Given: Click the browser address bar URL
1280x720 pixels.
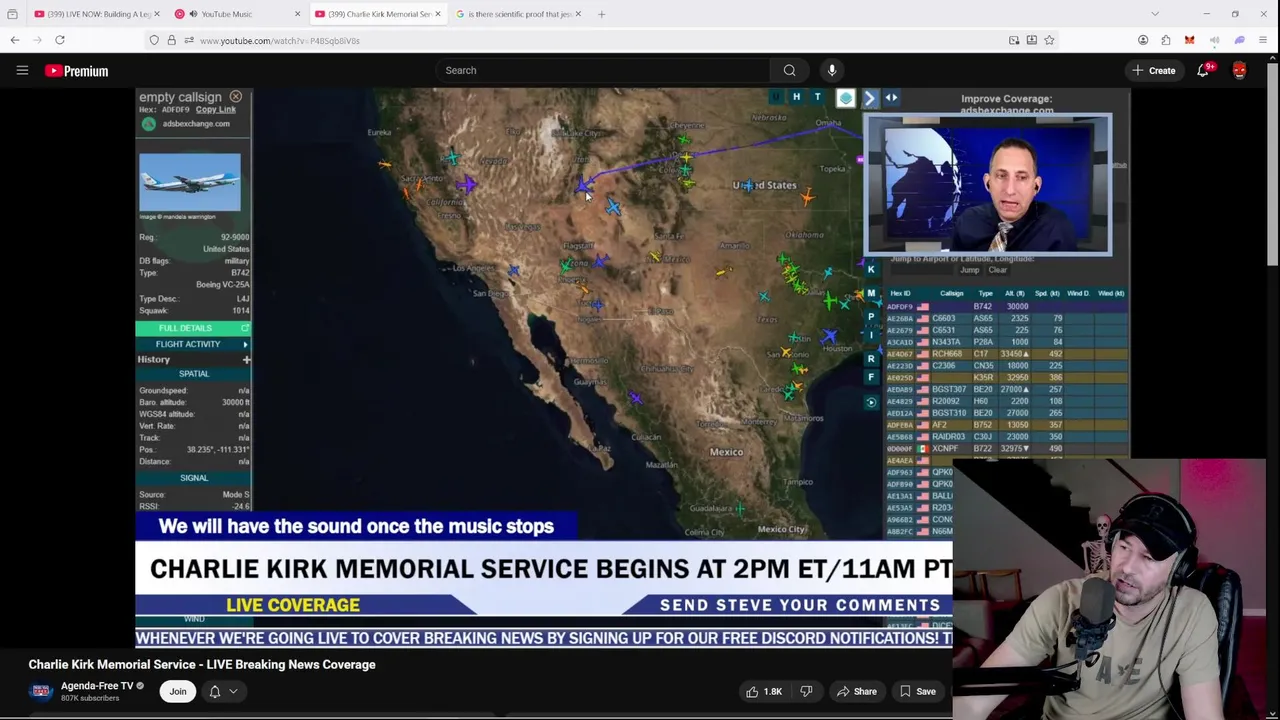Looking at the screenshot, I should click(280, 40).
